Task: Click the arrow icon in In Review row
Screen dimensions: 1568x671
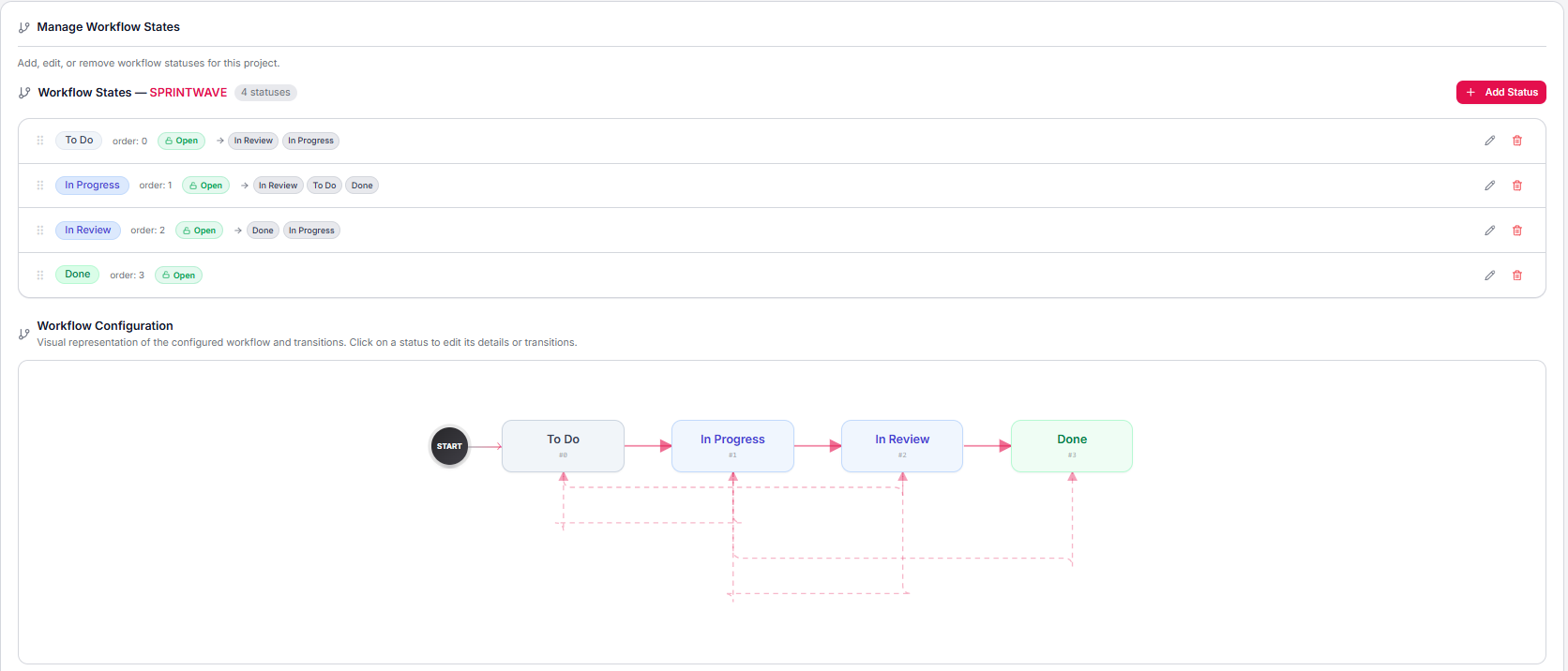Action: [238, 231]
